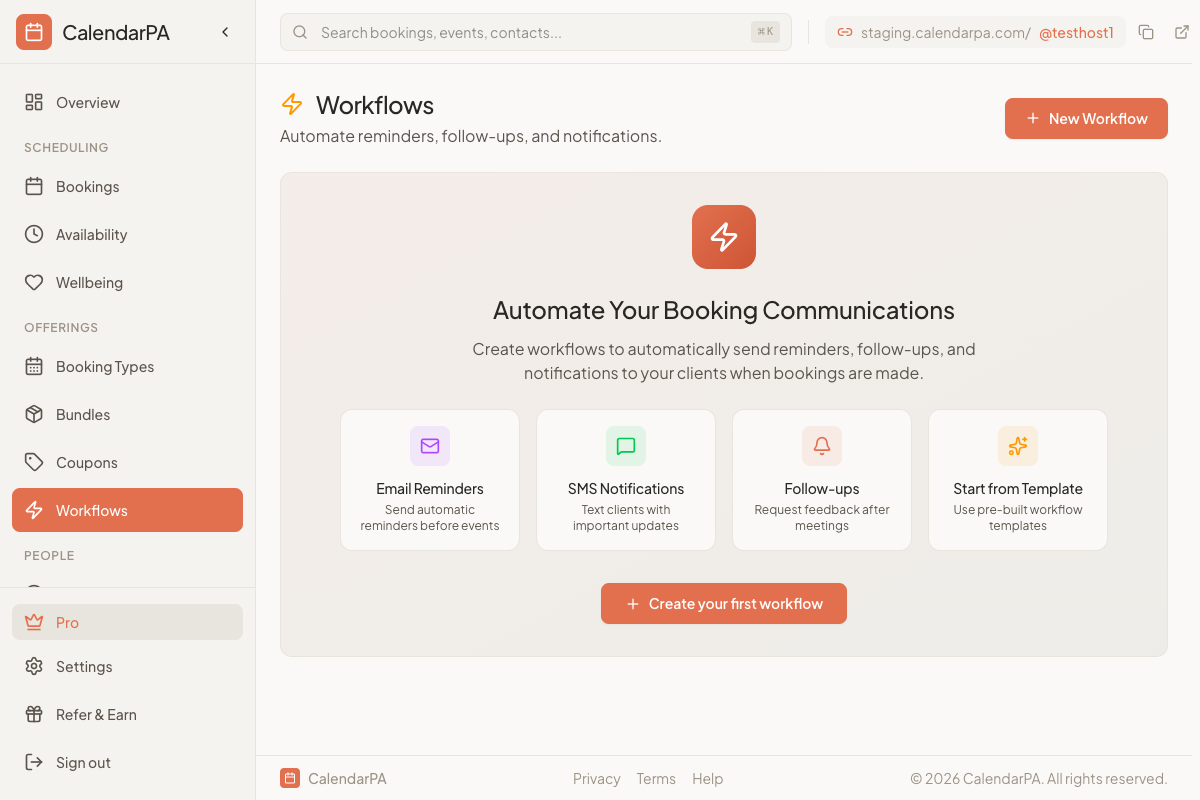Click the Start from Template sparkle icon

point(1017,446)
